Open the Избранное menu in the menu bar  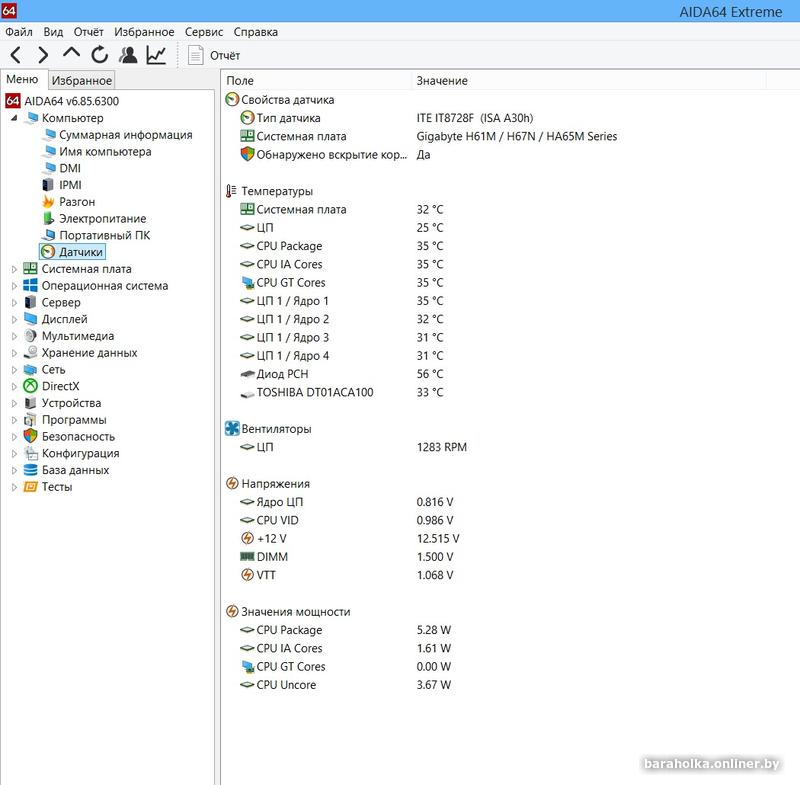coord(144,32)
